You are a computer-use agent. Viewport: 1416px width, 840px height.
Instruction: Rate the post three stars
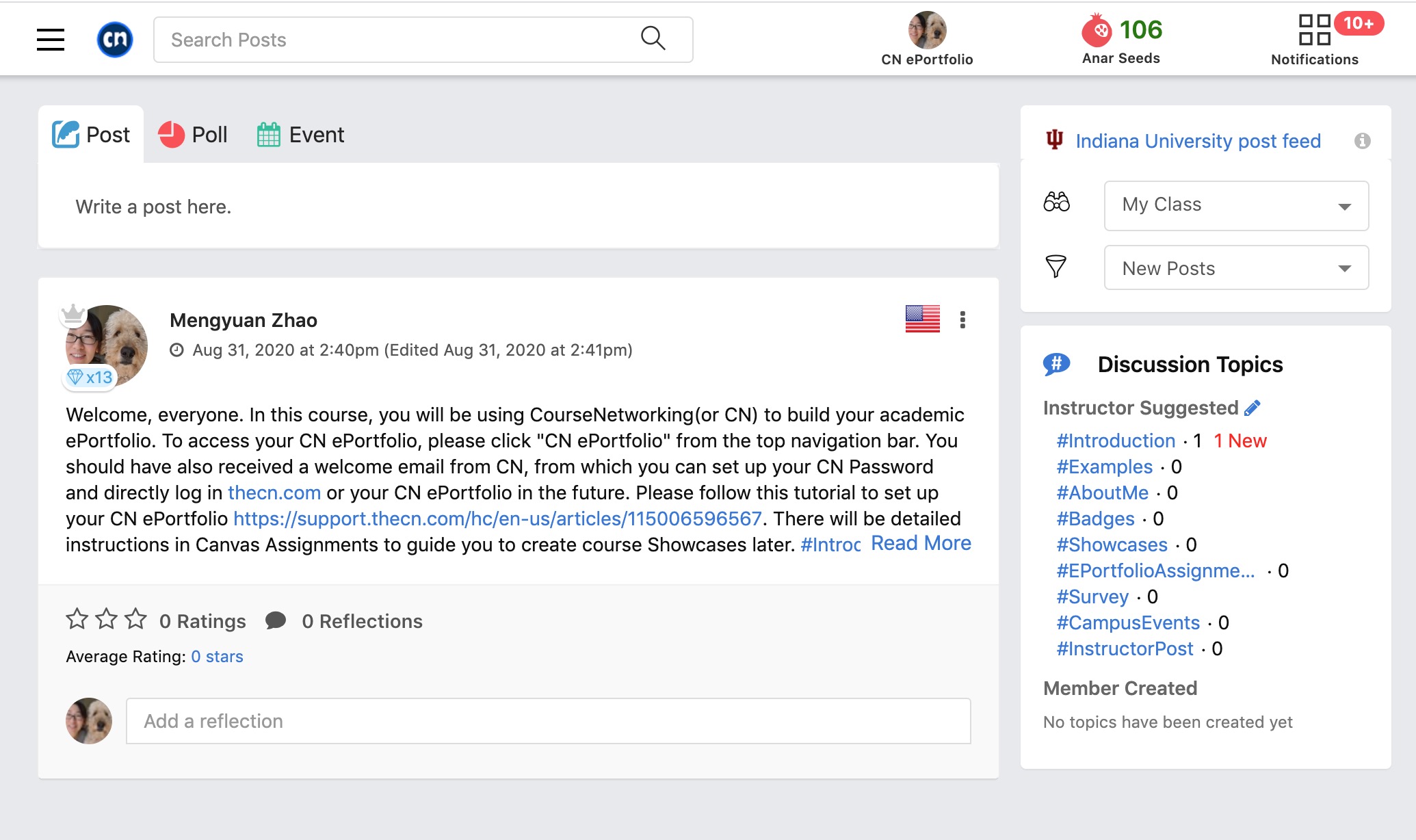tap(135, 619)
